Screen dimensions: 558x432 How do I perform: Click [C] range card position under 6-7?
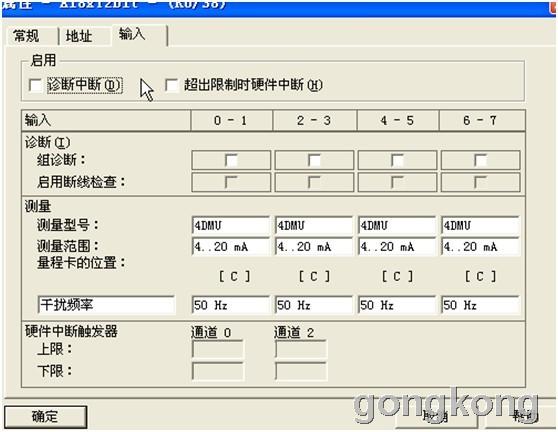tap(480, 276)
